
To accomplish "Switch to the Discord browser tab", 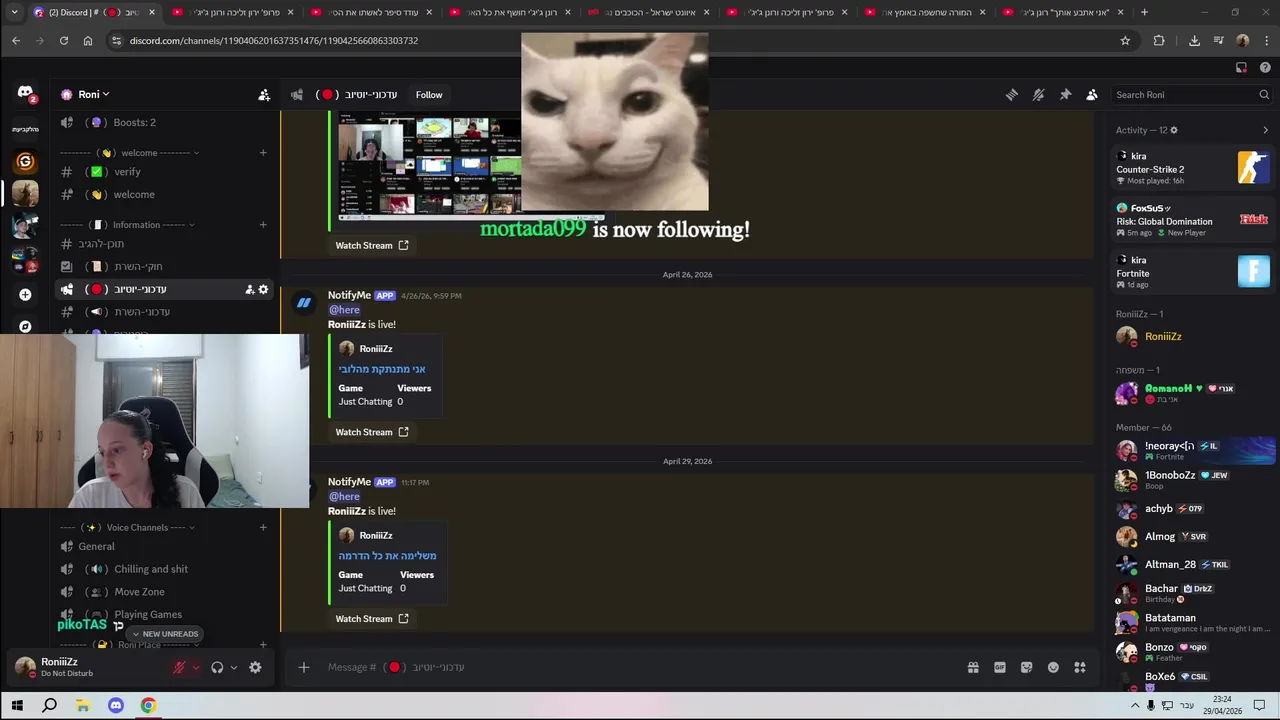I will click(93, 12).
